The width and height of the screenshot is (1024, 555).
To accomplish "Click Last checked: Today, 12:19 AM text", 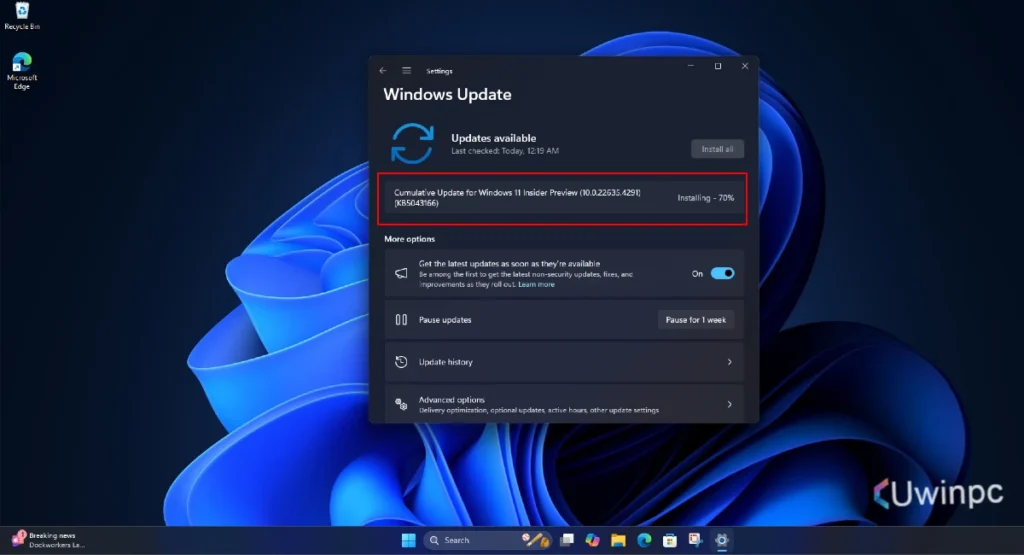I will point(505,151).
